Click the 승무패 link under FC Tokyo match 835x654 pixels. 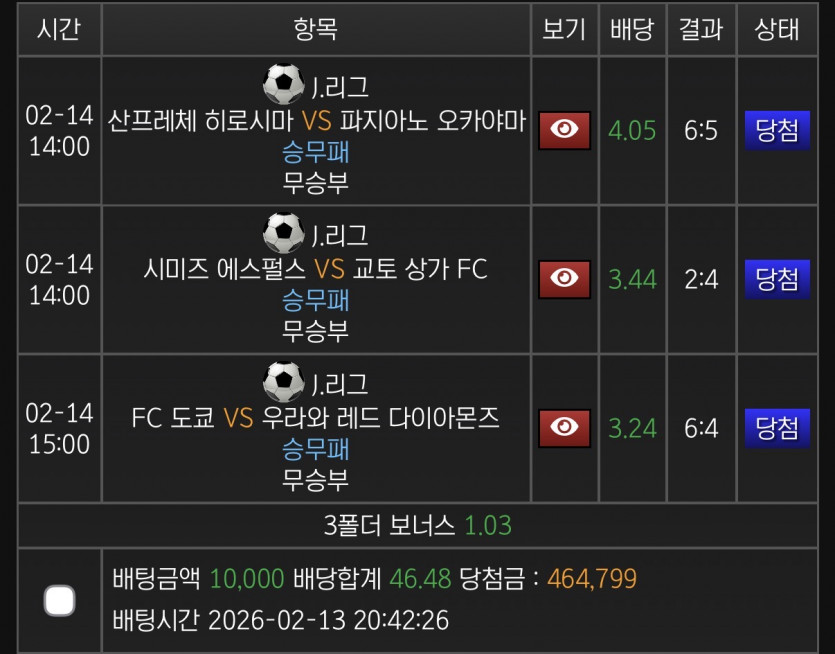316,450
